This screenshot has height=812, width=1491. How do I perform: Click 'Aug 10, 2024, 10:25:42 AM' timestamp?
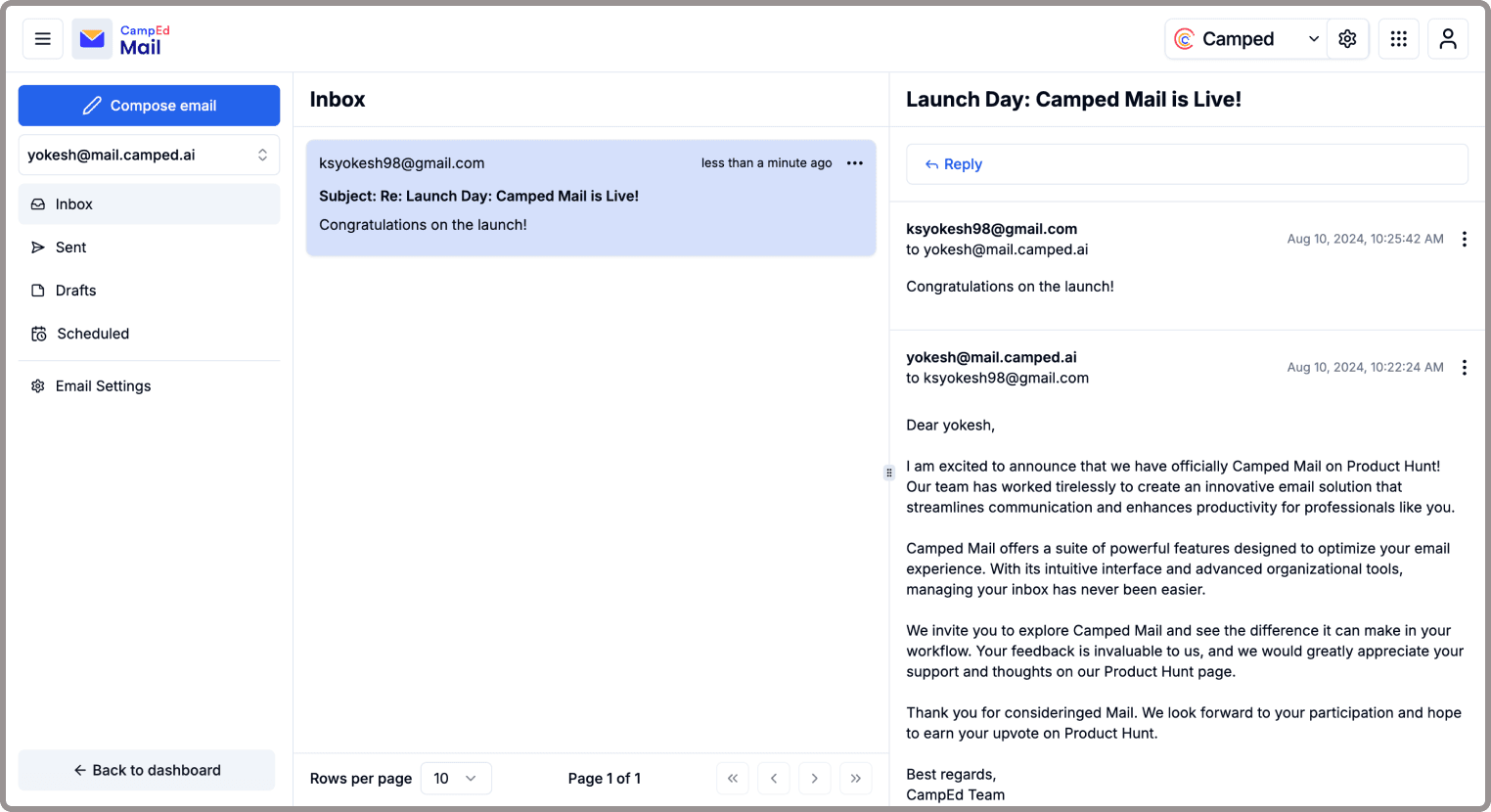[1365, 239]
